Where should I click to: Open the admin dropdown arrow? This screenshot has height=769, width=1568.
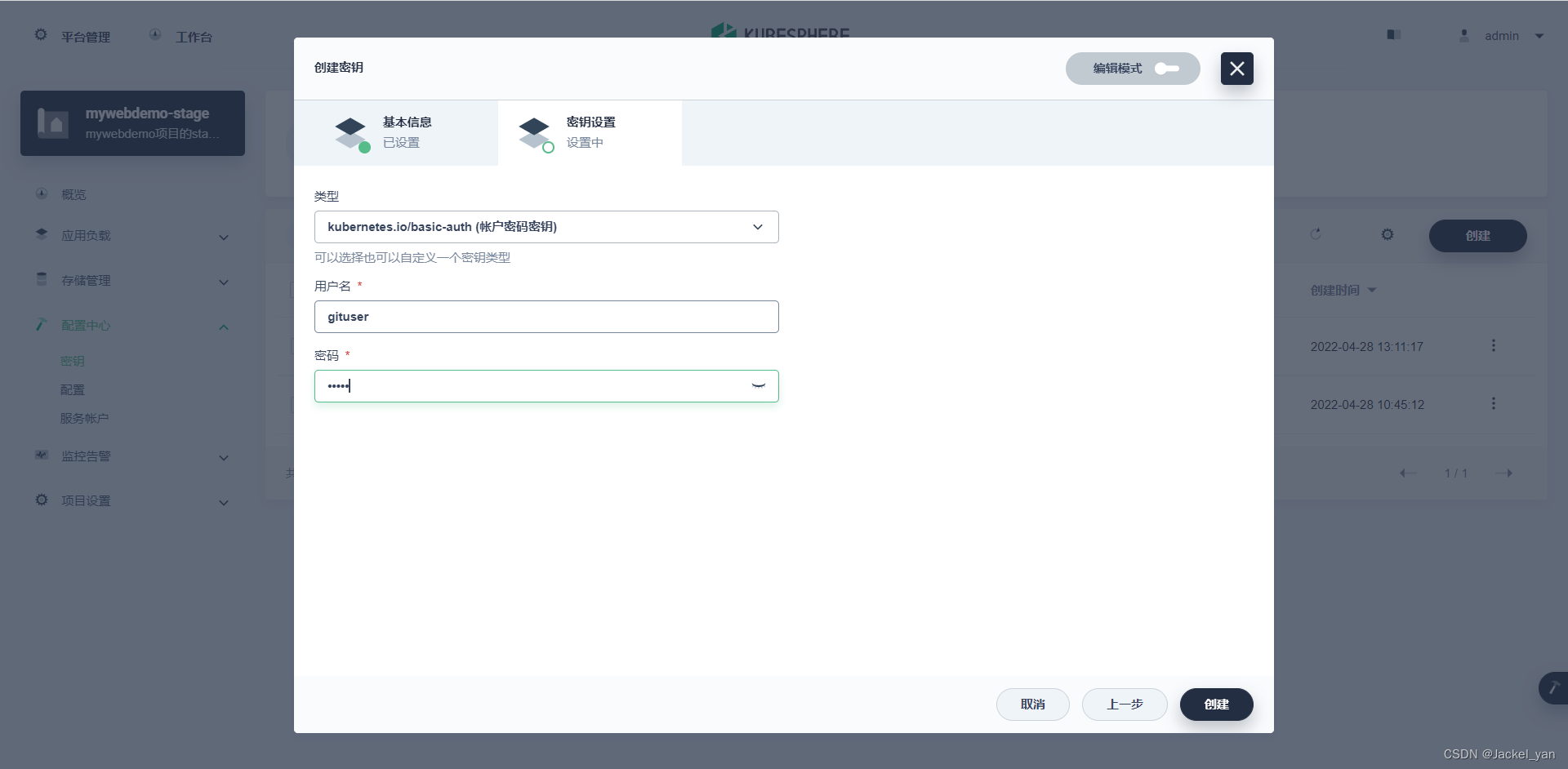tap(1539, 36)
